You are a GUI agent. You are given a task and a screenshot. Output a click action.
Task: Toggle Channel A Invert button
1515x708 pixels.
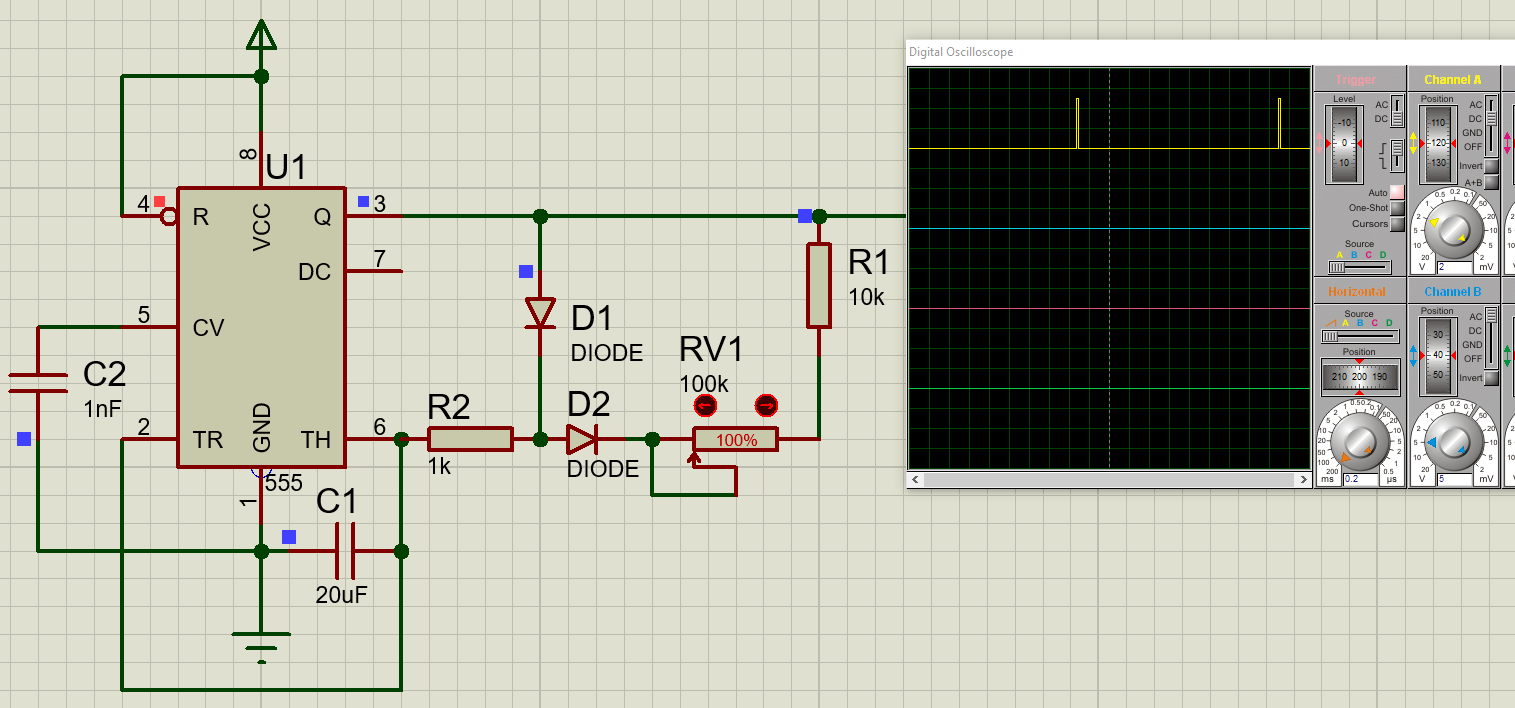coord(1491,166)
